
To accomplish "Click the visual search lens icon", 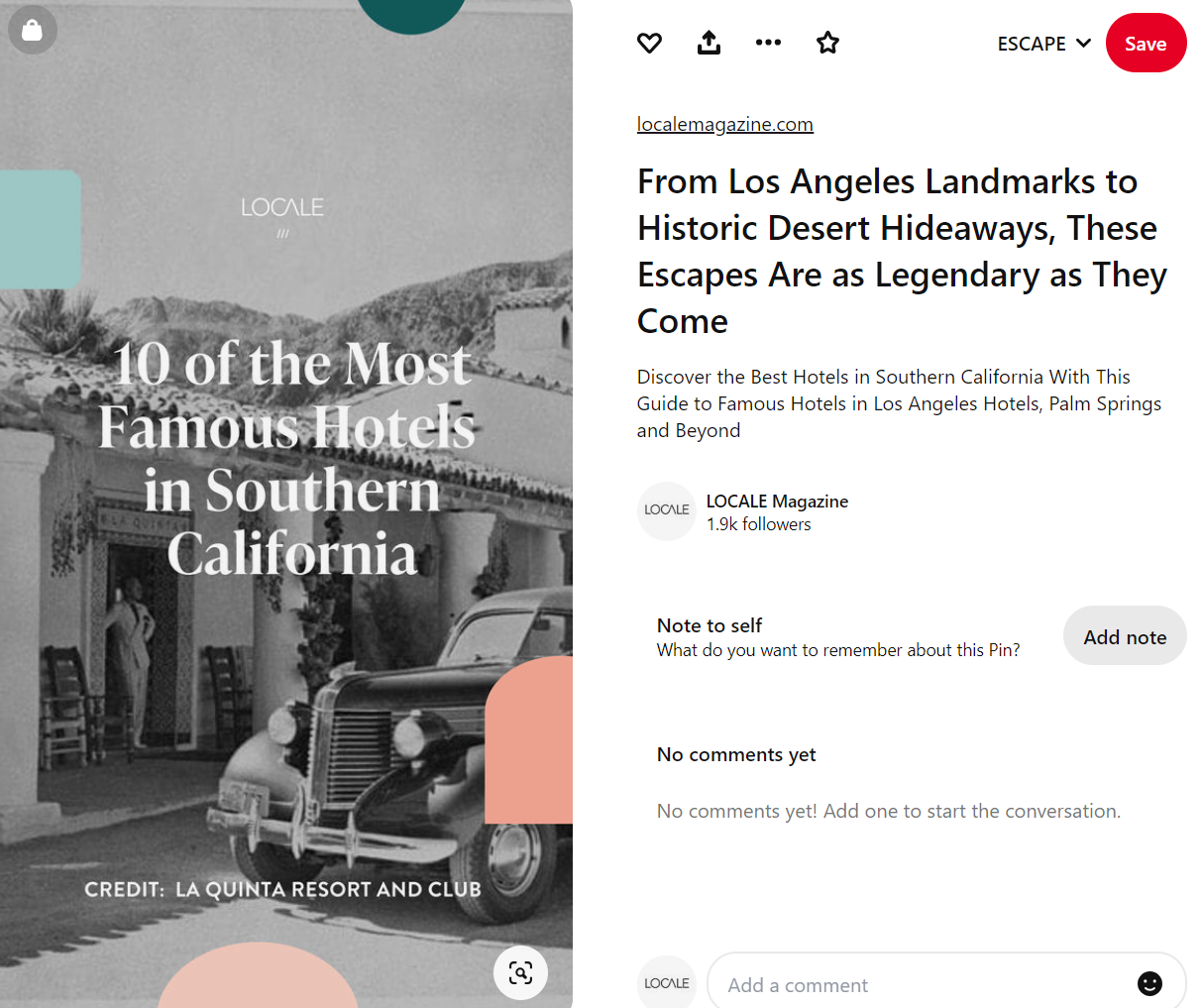I will 520,972.
